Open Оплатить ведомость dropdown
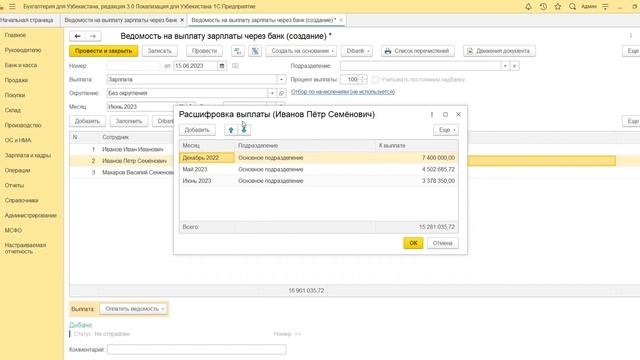The image size is (640, 360). click(134, 309)
